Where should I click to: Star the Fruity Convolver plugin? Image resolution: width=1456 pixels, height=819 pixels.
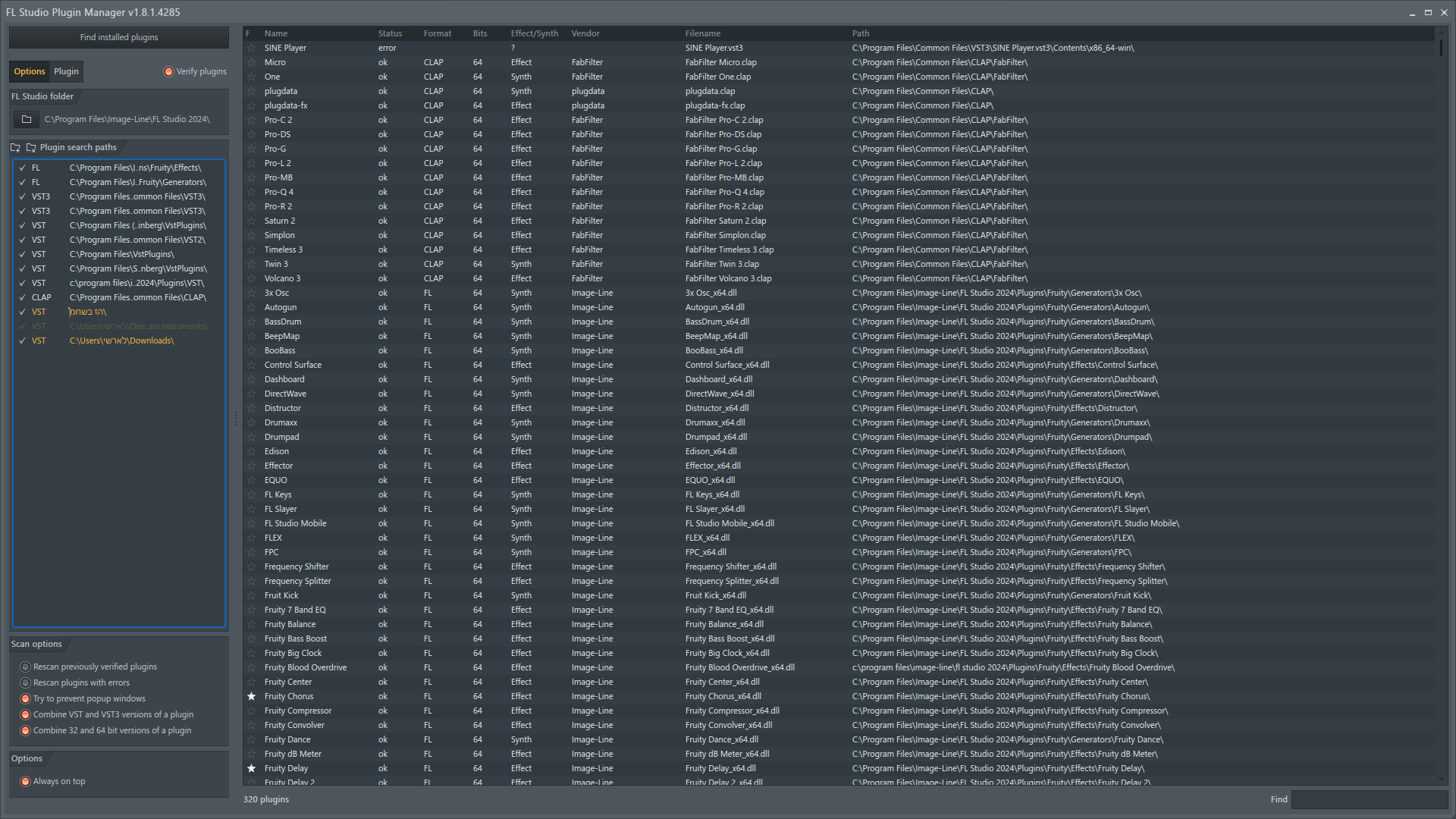[252, 725]
